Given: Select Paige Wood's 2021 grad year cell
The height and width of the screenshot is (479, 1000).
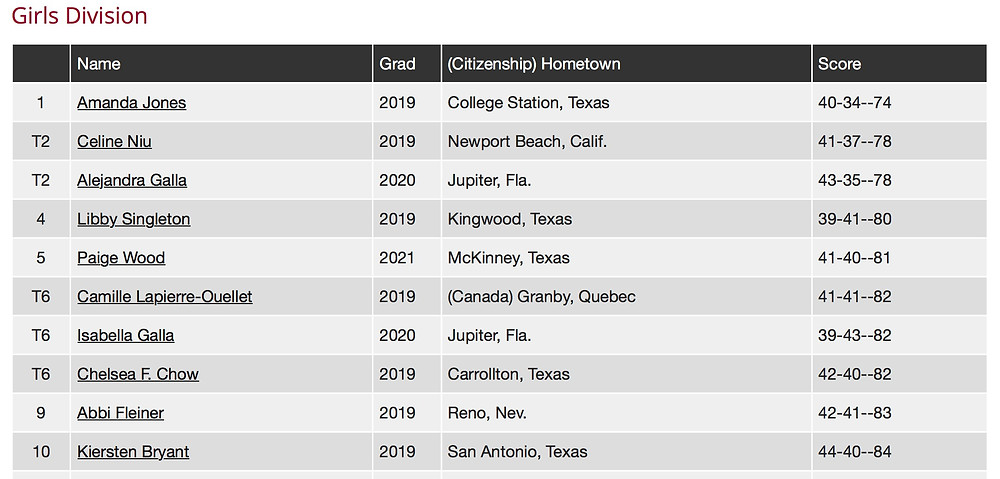Looking at the screenshot, I should tap(397, 258).
